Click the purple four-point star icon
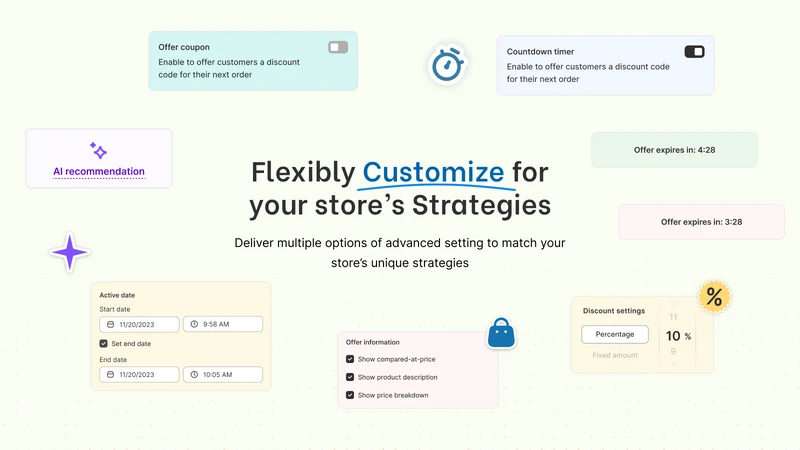Viewport: 800px width, 450px height. tap(70, 252)
